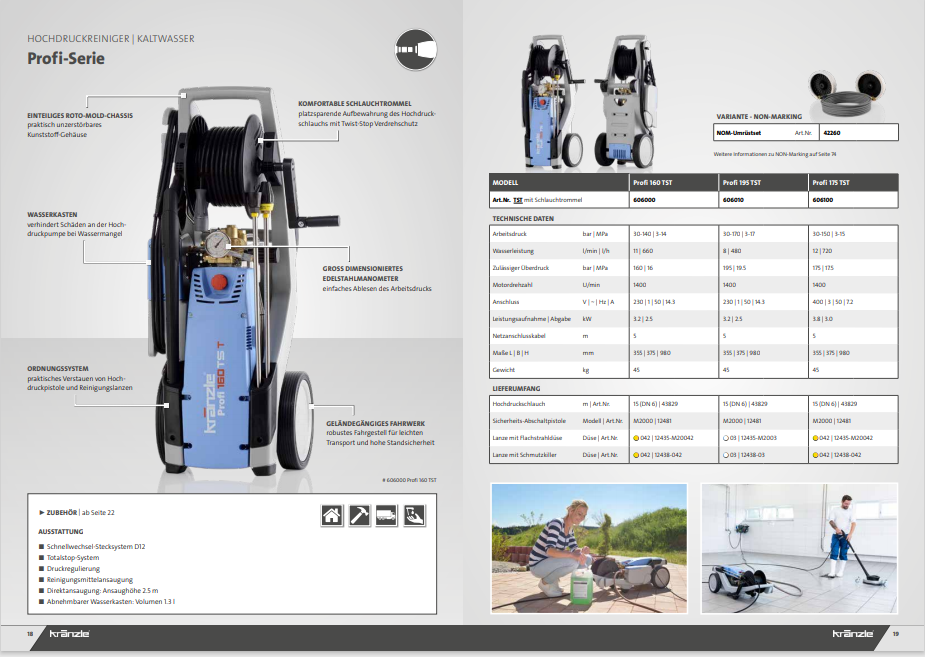Image resolution: width=925 pixels, height=657 pixels.
Task: Click the hand-washing application icon
Action: (x=414, y=515)
